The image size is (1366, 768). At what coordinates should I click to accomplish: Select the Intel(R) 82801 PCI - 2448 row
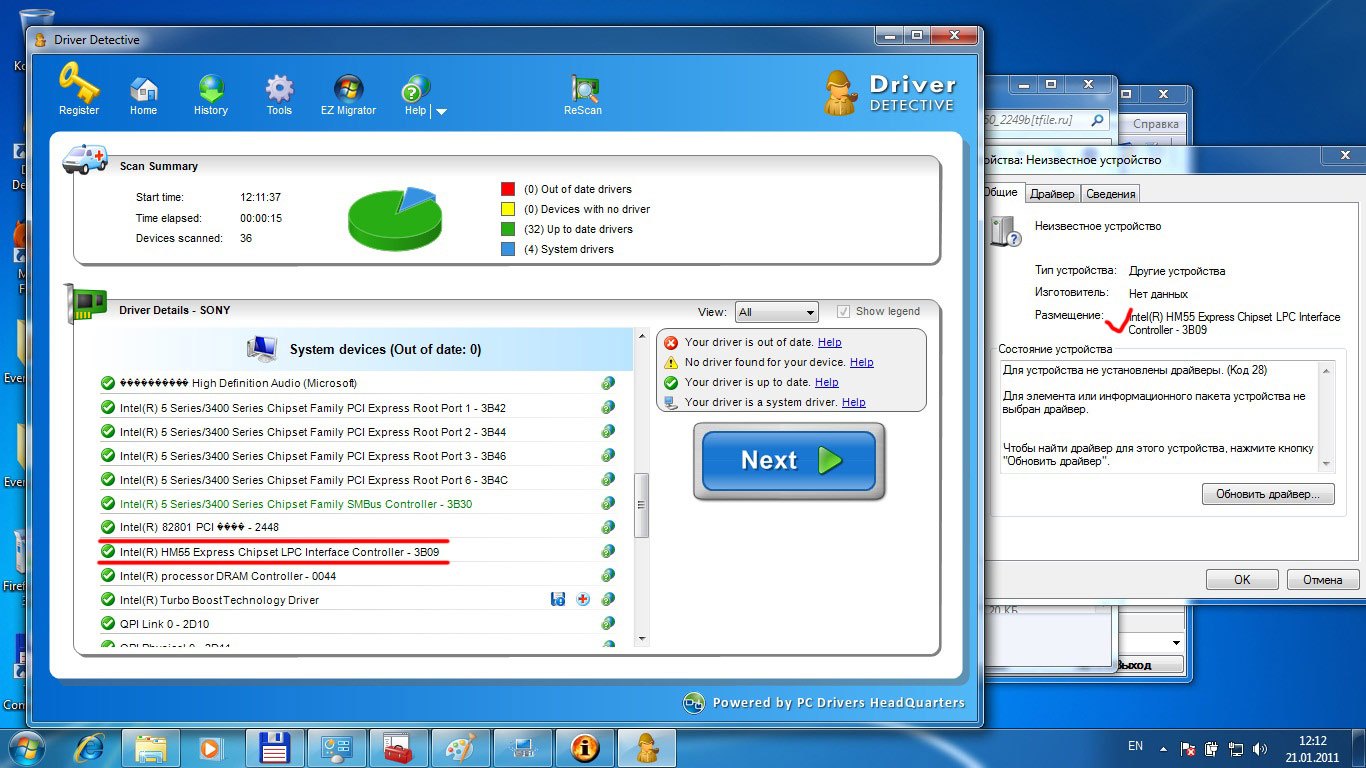(359, 527)
